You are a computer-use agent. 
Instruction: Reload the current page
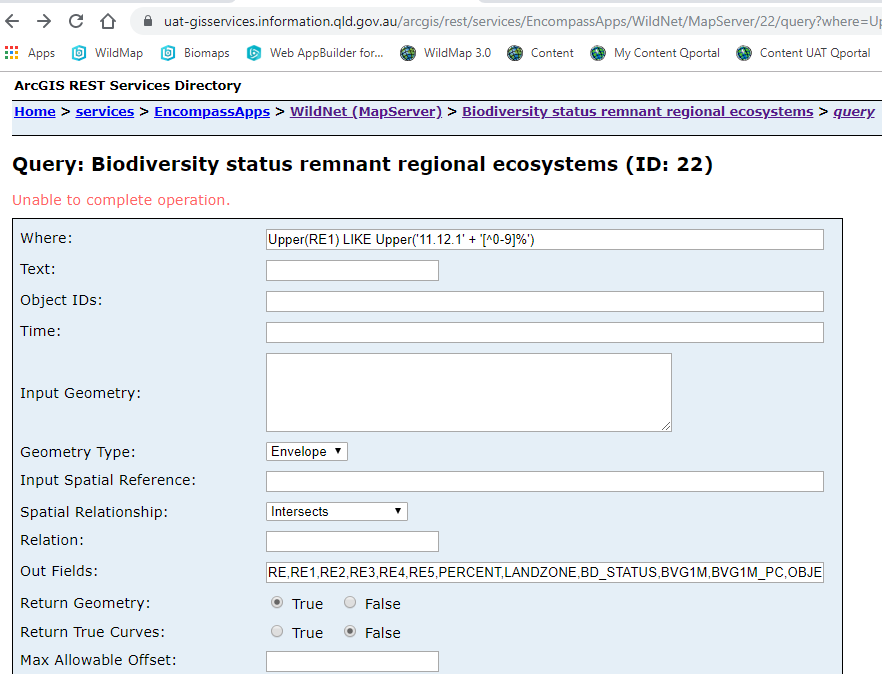[x=76, y=21]
